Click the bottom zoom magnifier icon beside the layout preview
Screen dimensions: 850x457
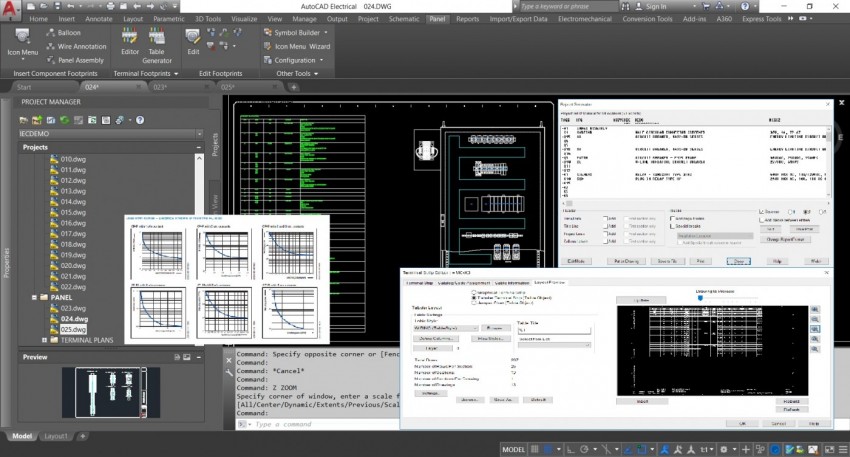pyautogui.click(x=815, y=349)
